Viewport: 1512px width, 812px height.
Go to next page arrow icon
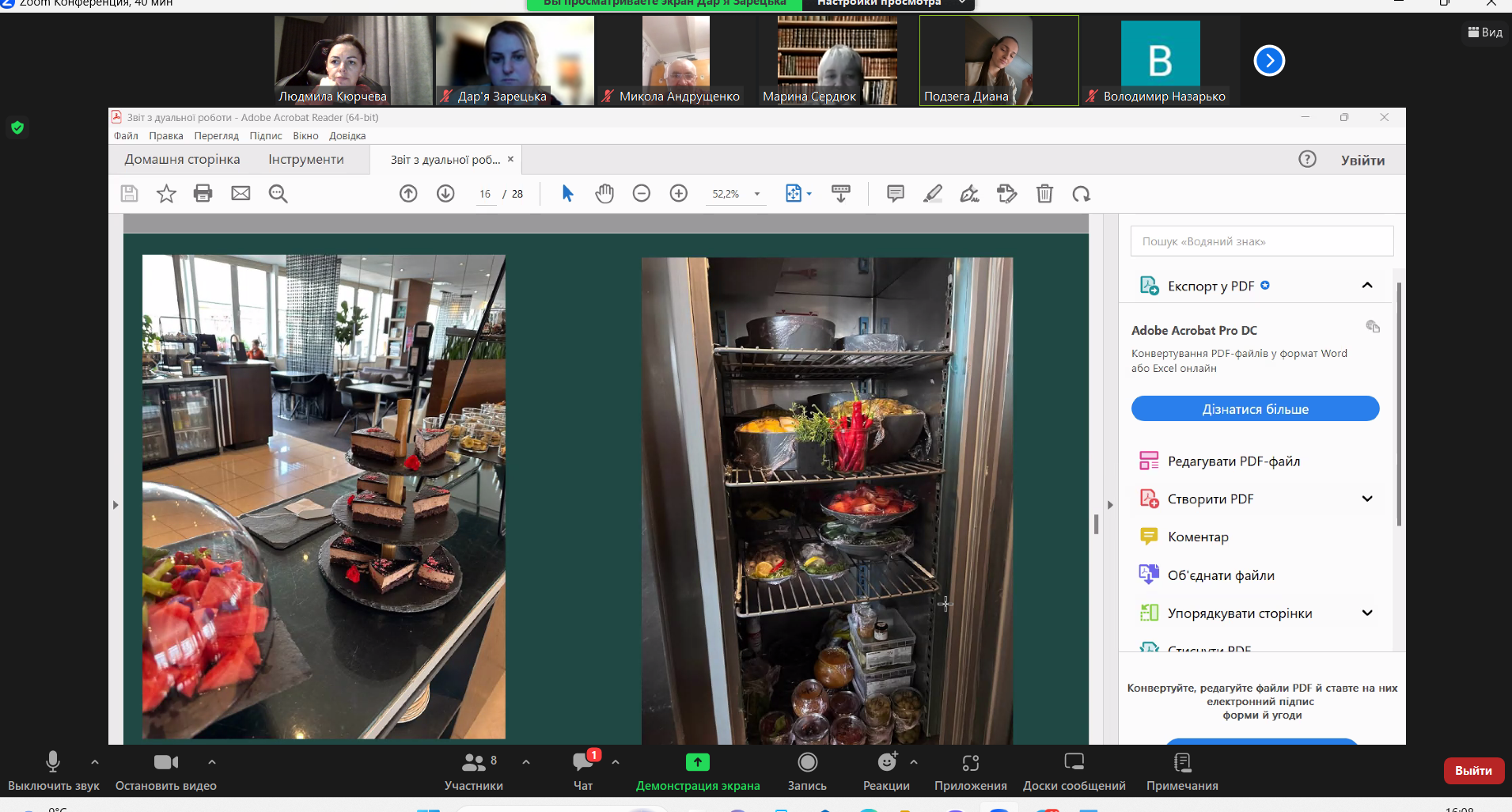[x=445, y=193]
